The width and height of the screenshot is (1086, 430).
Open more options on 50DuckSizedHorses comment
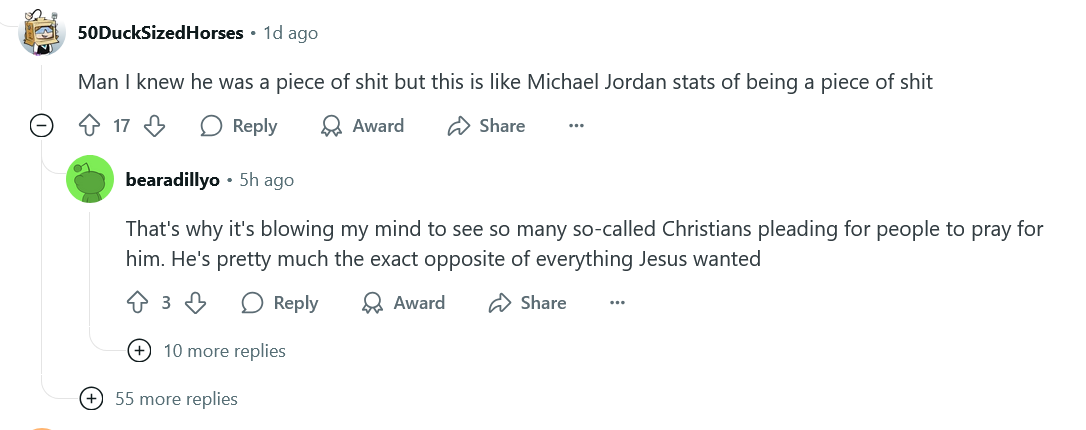point(575,126)
